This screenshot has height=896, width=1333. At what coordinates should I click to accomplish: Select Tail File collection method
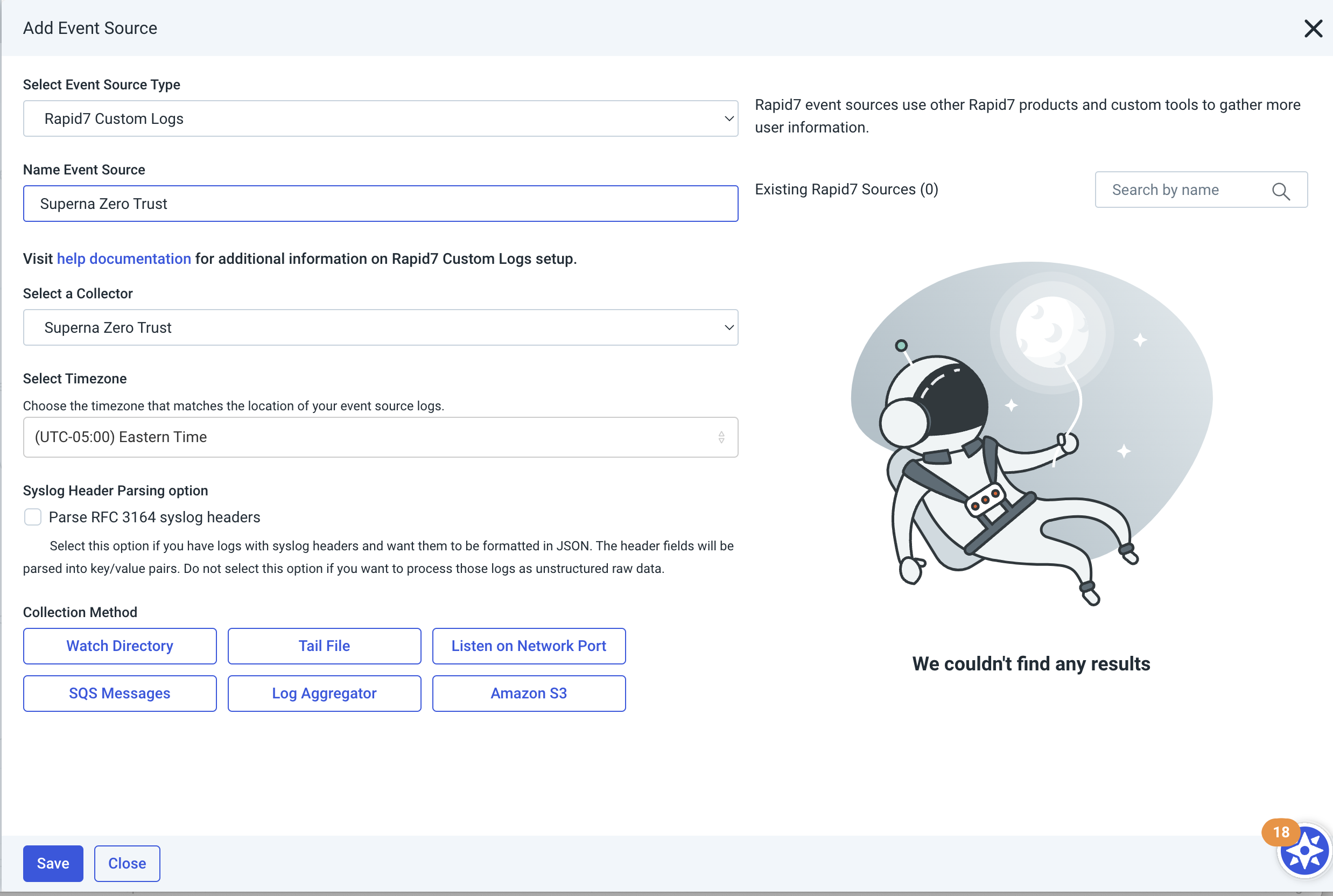pyautogui.click(x=324, y=646)
